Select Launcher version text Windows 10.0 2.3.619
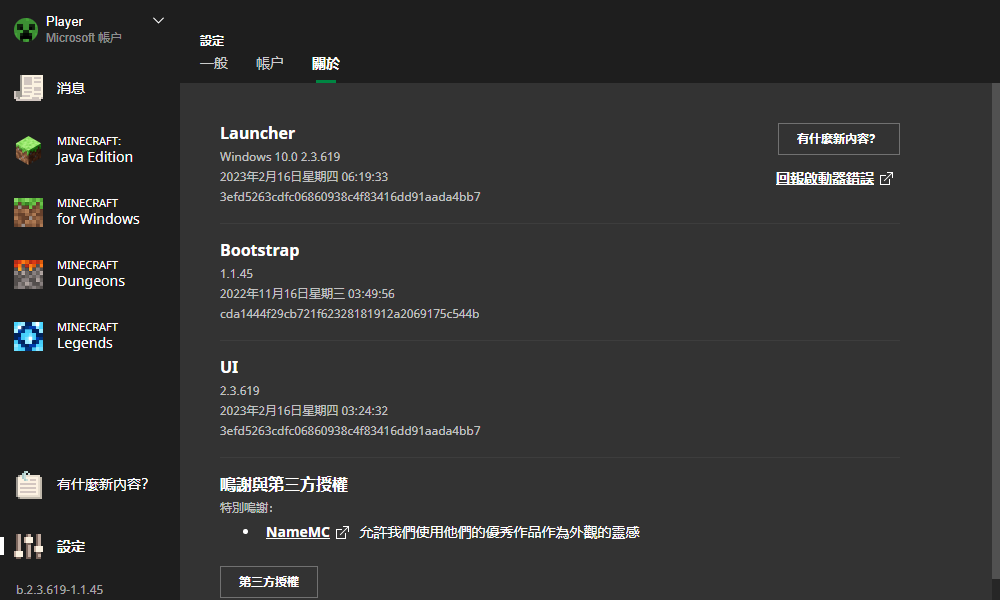Screen dimensions: 1000x600 pos(280,157)
